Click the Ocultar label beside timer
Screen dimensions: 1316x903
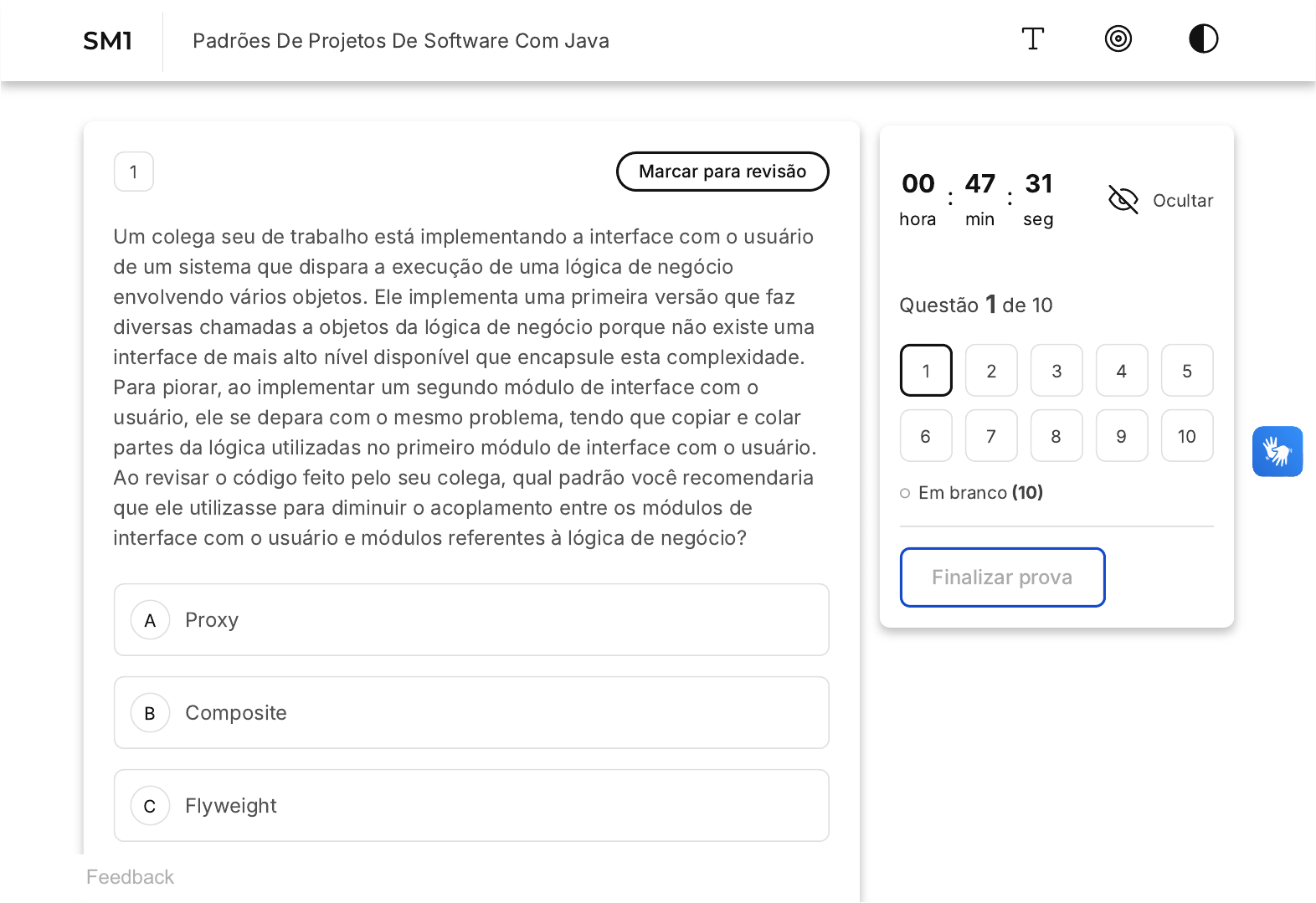[1182, 201]
